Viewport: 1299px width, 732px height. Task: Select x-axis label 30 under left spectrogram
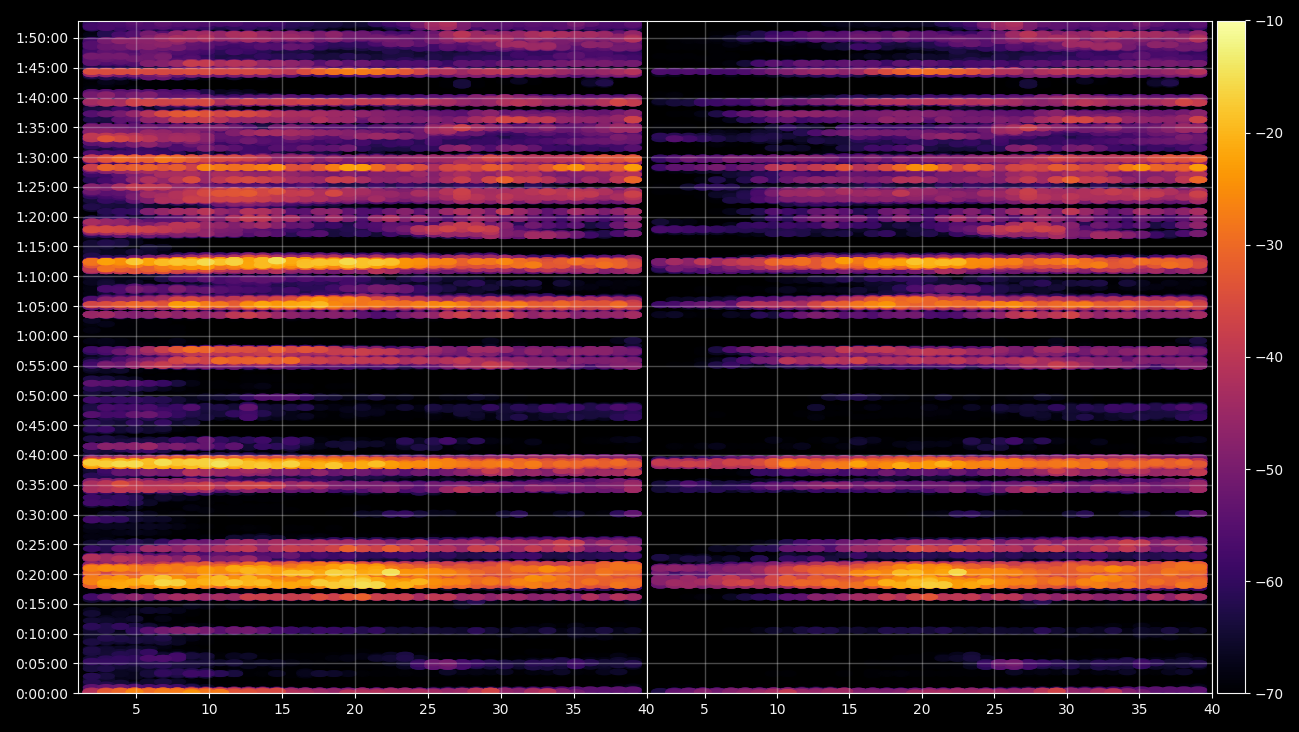click(501, 710)
